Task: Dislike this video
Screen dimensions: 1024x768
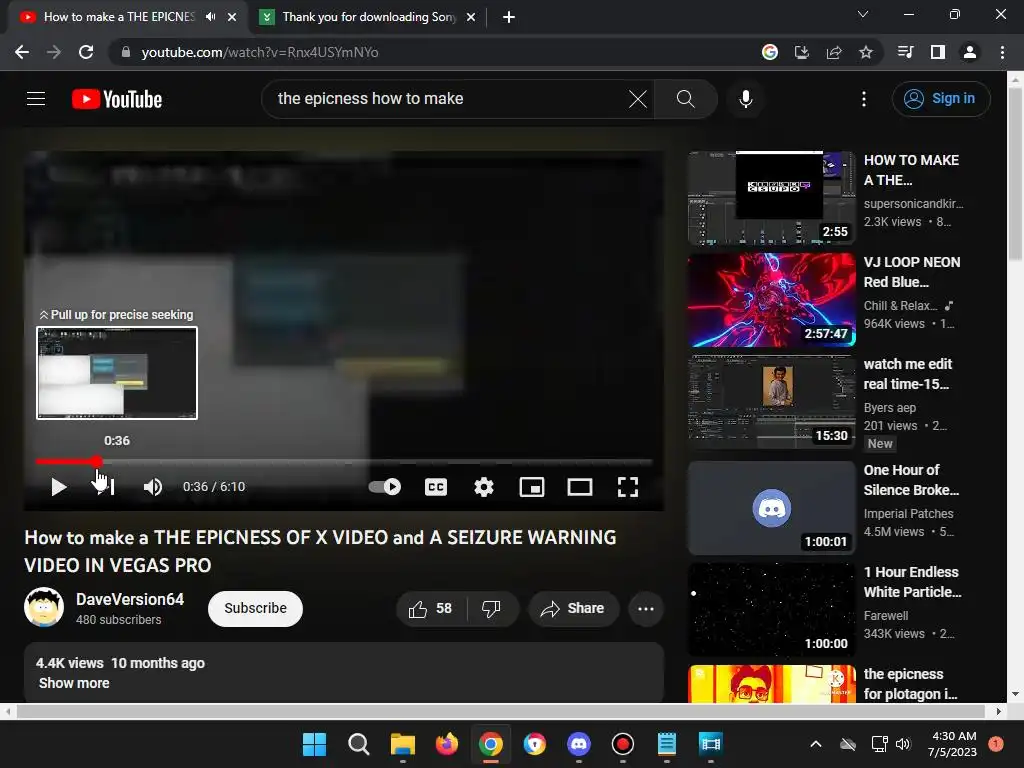Action: pyautogui.click(x=491, y=609)
